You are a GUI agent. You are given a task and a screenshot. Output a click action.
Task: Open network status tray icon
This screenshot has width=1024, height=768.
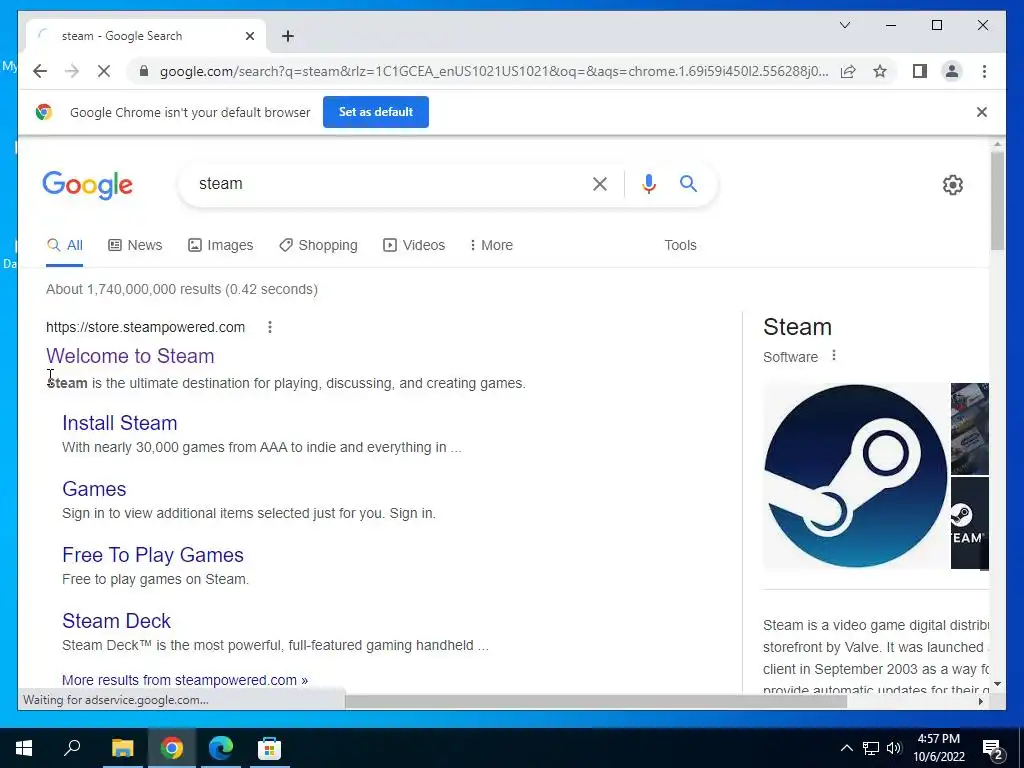click(x=871, y=748)
